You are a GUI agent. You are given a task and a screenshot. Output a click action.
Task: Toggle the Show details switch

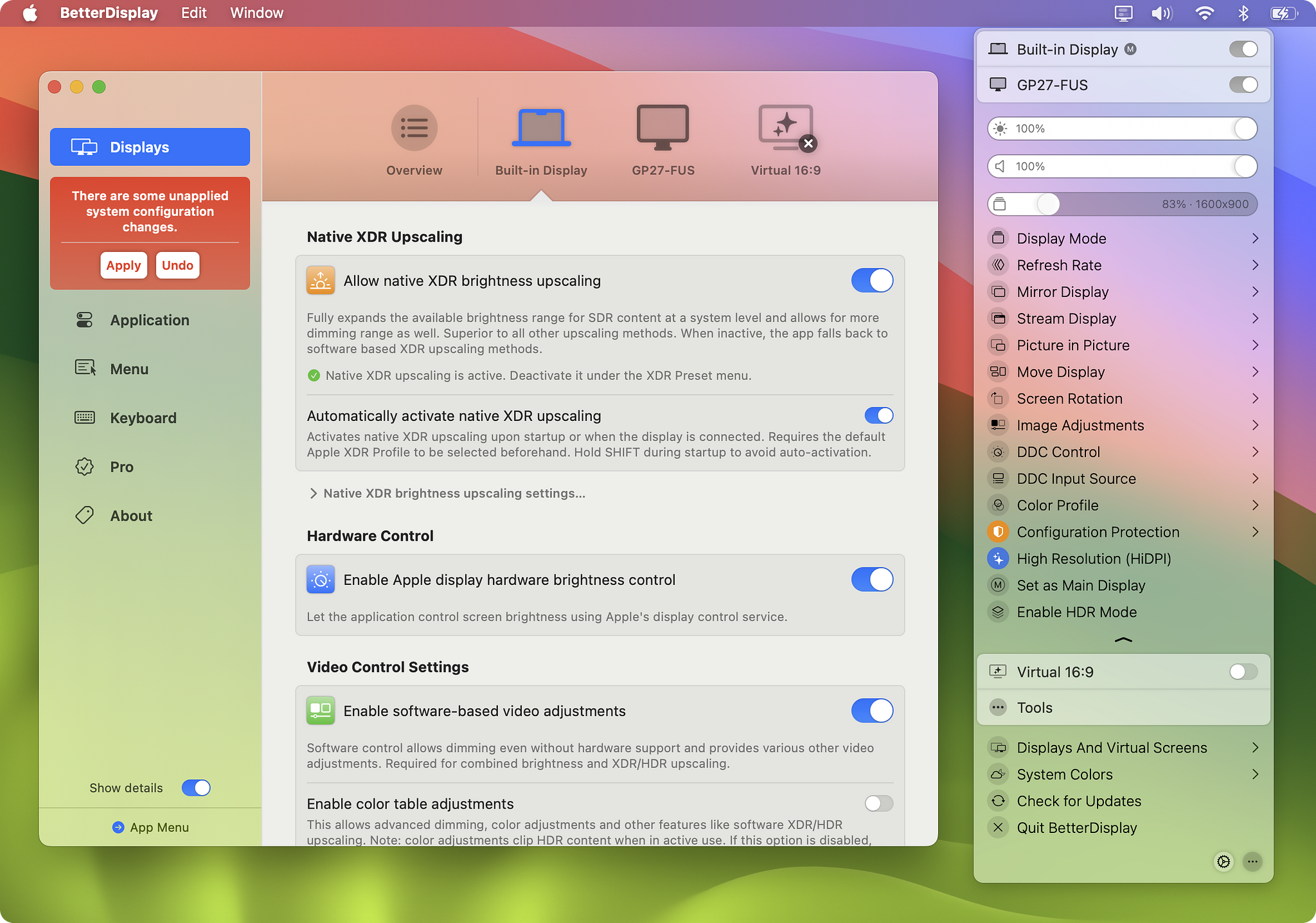pyautogui.click(x=196, y=787)
